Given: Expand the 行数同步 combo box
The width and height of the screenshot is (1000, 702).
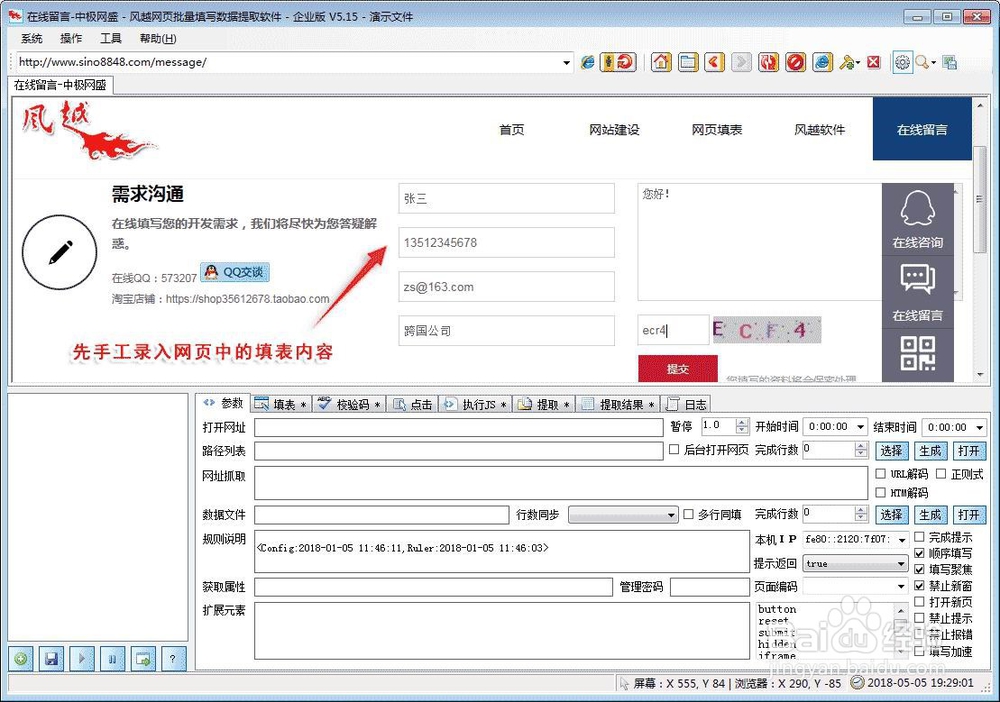Looking at the screenshot, I should point(671,515).
